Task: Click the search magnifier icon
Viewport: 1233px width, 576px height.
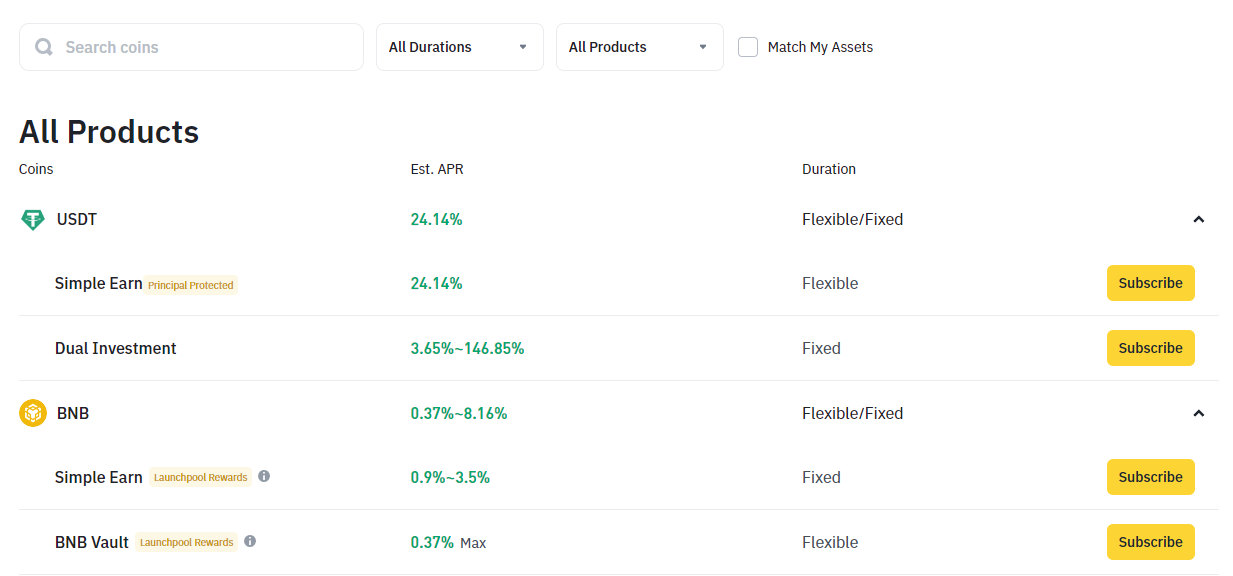Action: (43, 47)
